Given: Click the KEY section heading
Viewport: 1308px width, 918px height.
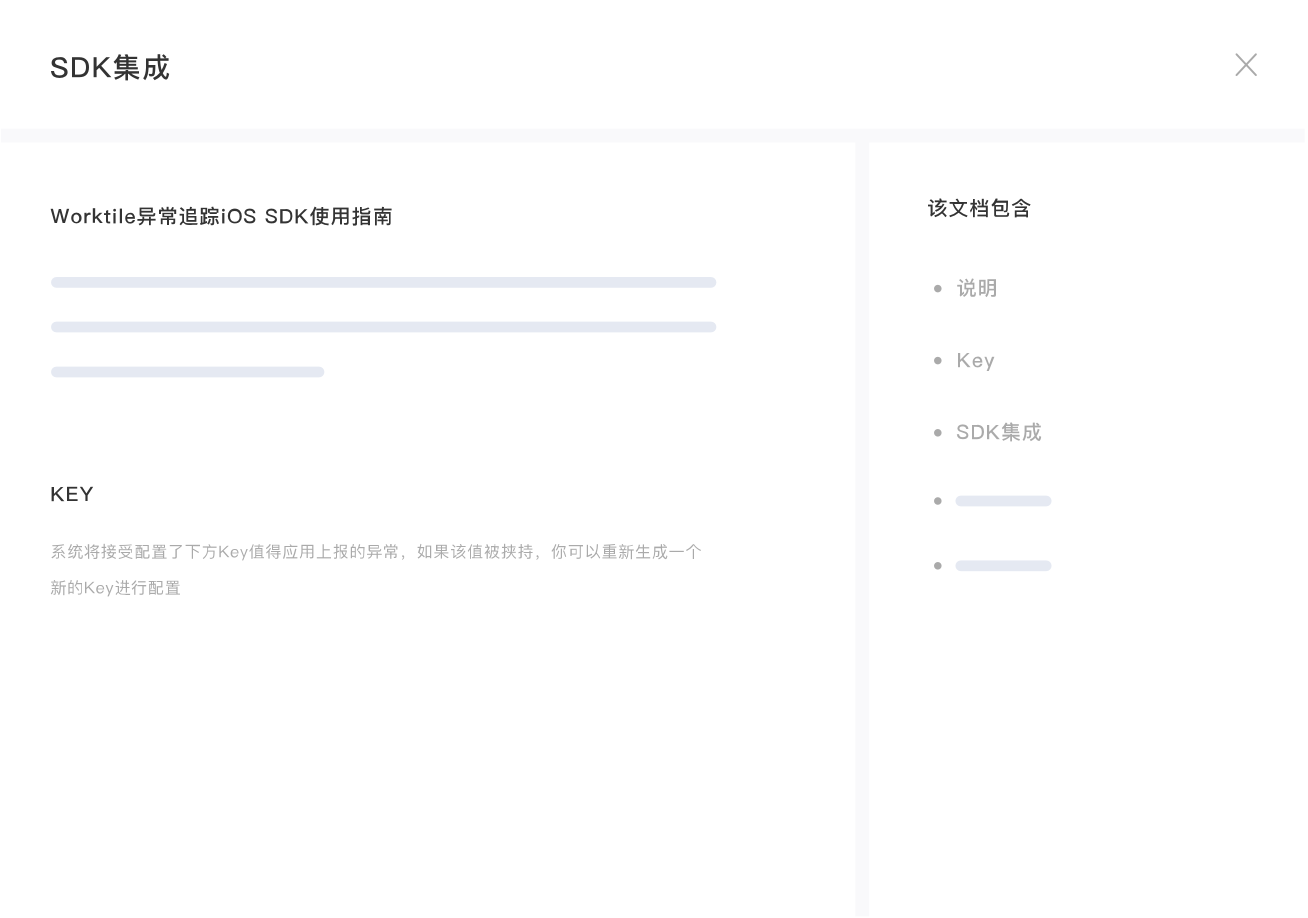Looking at the screenshot, I should [72, 494].
